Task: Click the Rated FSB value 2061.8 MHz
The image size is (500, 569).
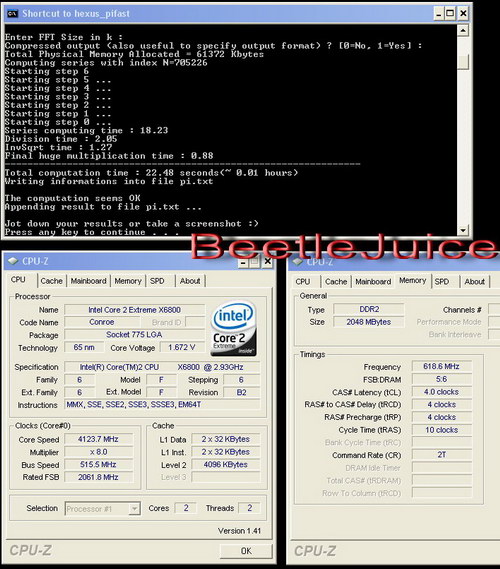Action: pos(99,477)
